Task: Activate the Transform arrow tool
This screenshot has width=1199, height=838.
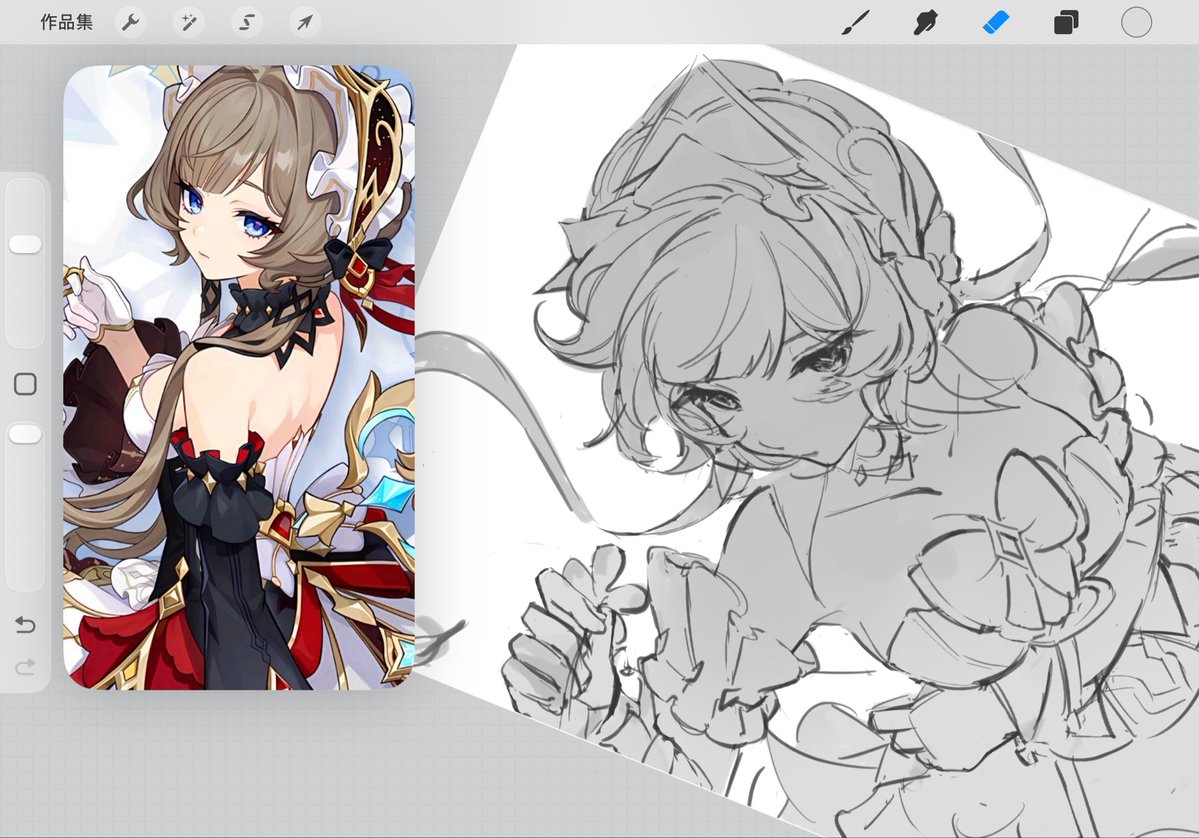Action: coord(304,22)
